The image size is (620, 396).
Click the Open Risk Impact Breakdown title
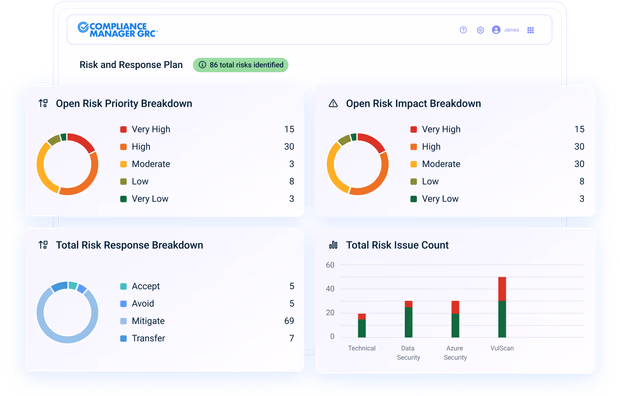pyautogui.click(x=414, y=103)
